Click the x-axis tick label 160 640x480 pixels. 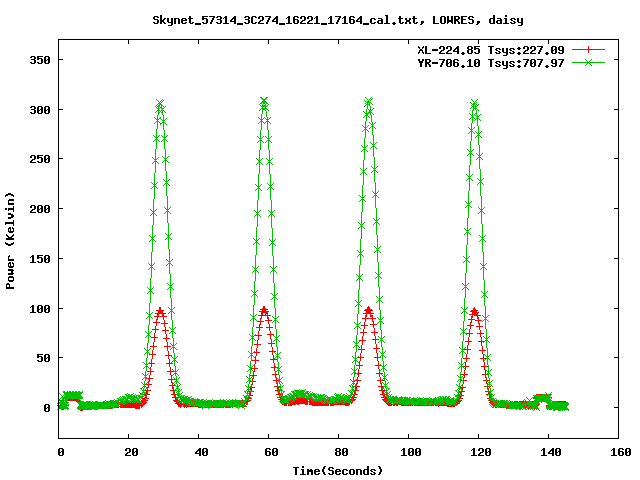pyautogui.click(x=621, y=452)
